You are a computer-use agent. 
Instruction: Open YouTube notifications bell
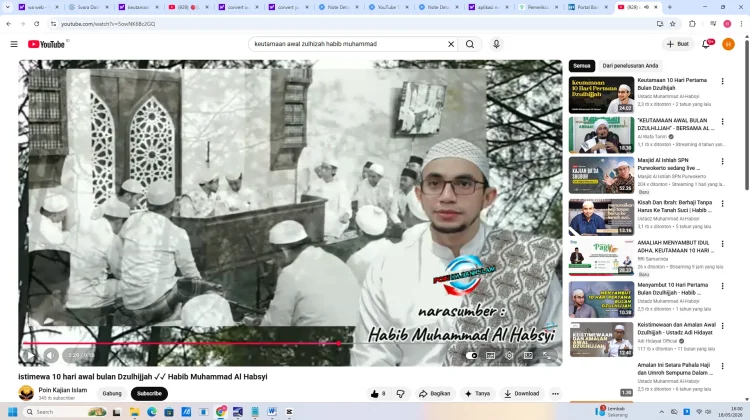[x=706, y=44]
